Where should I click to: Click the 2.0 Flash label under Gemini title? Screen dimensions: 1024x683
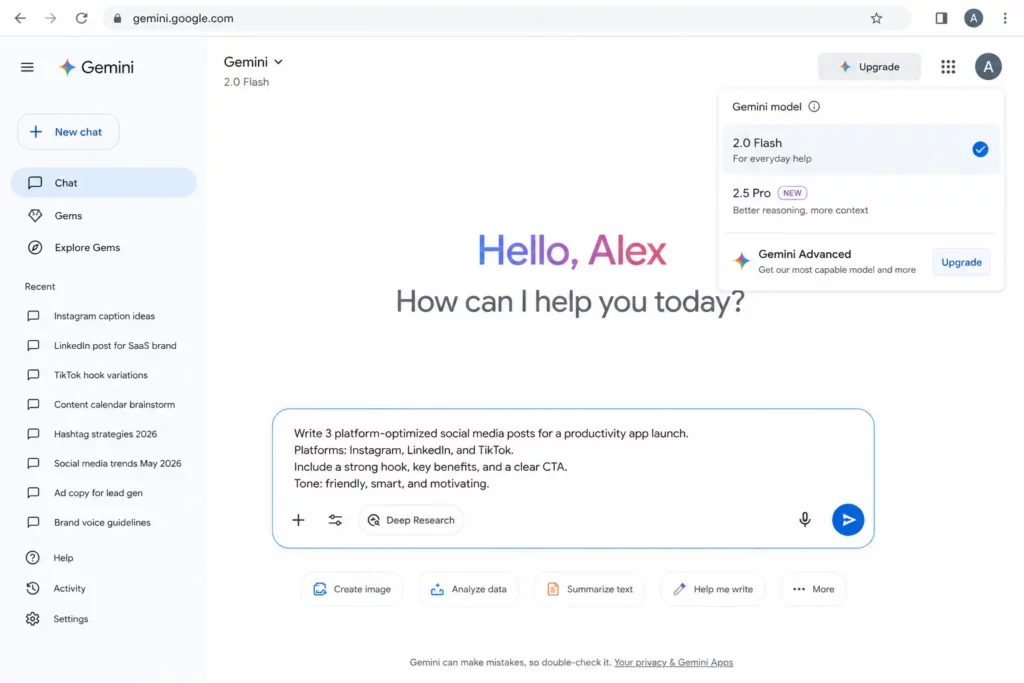point(246,82)
